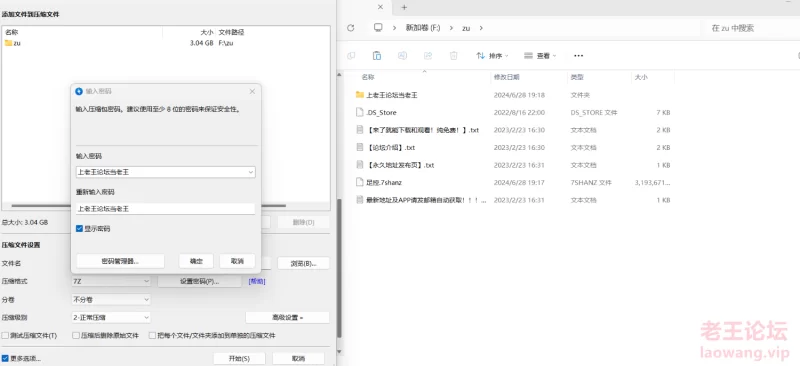This screenshot has width=800, height=366.
Task: Uncheck the 更多选项... checkbox
Action: tap(5, 358)
